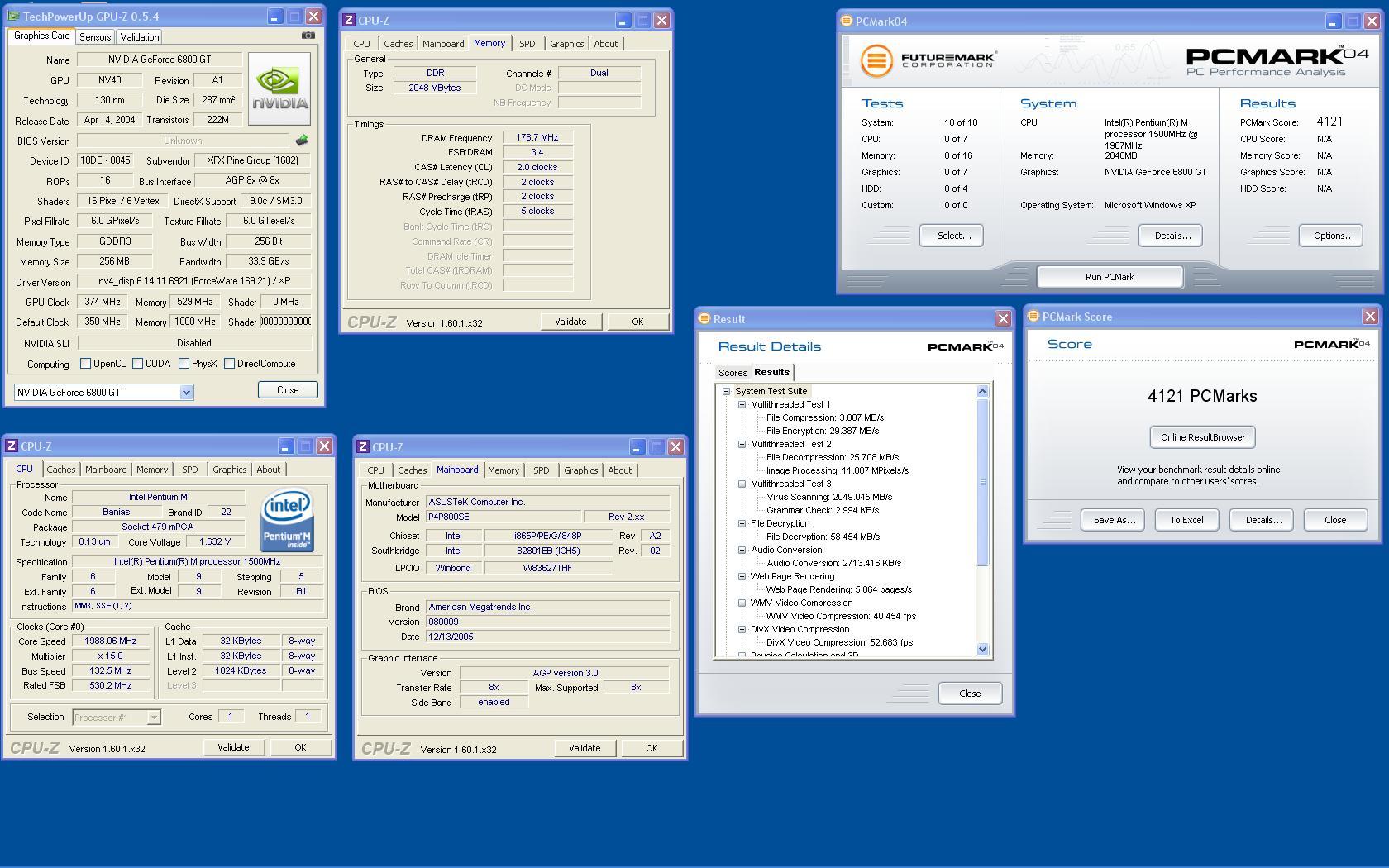Click the CPU-Z Mainboard window title icon
1389x868 pixels.
click(x=362, y=447)
